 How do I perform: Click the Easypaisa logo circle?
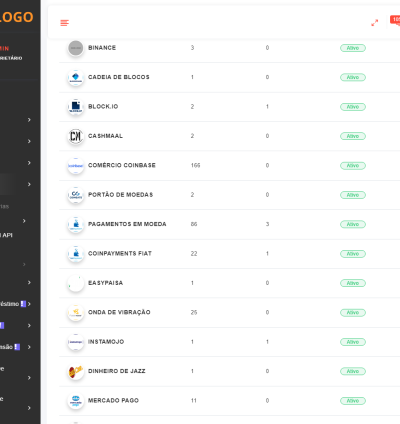pyautogui.click(x=76, y=283)
